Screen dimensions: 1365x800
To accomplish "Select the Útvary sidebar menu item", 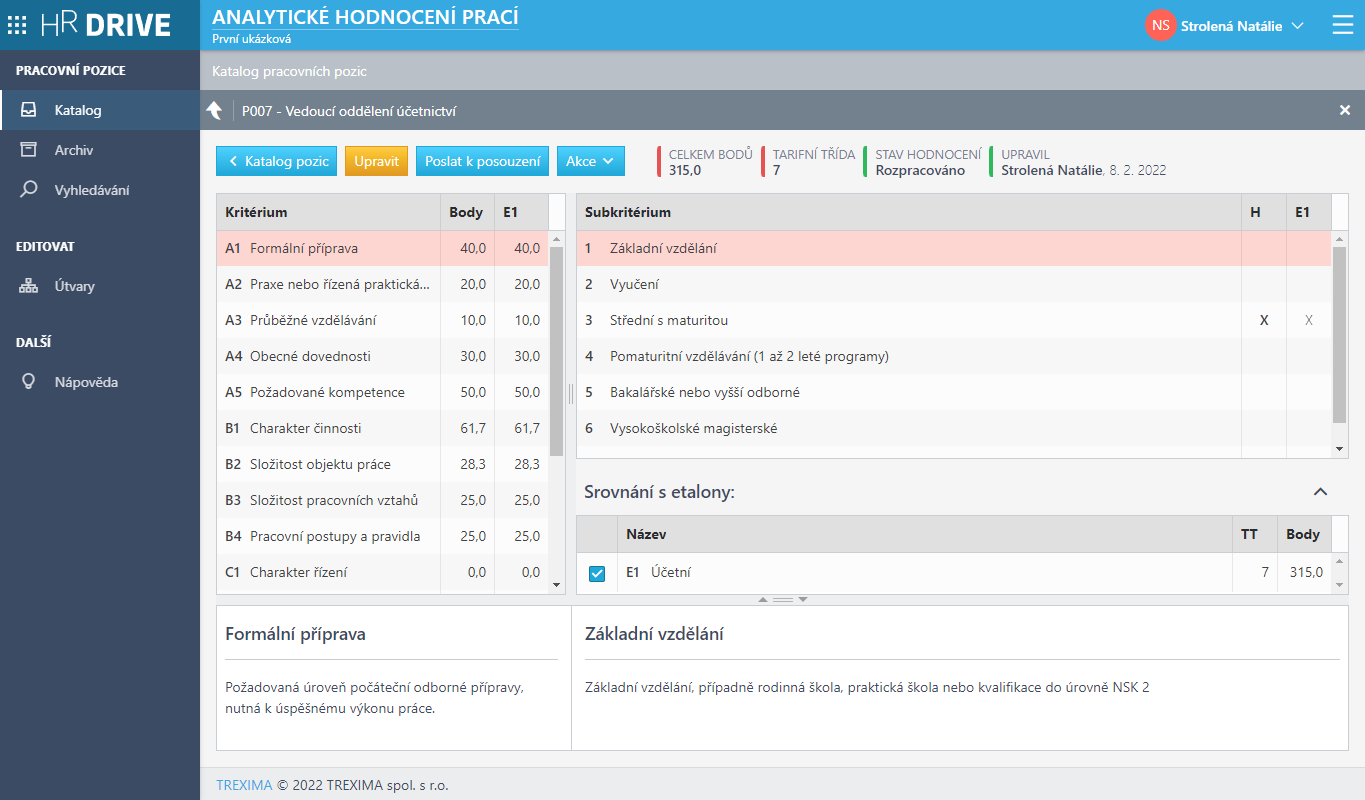I will 74,286.
